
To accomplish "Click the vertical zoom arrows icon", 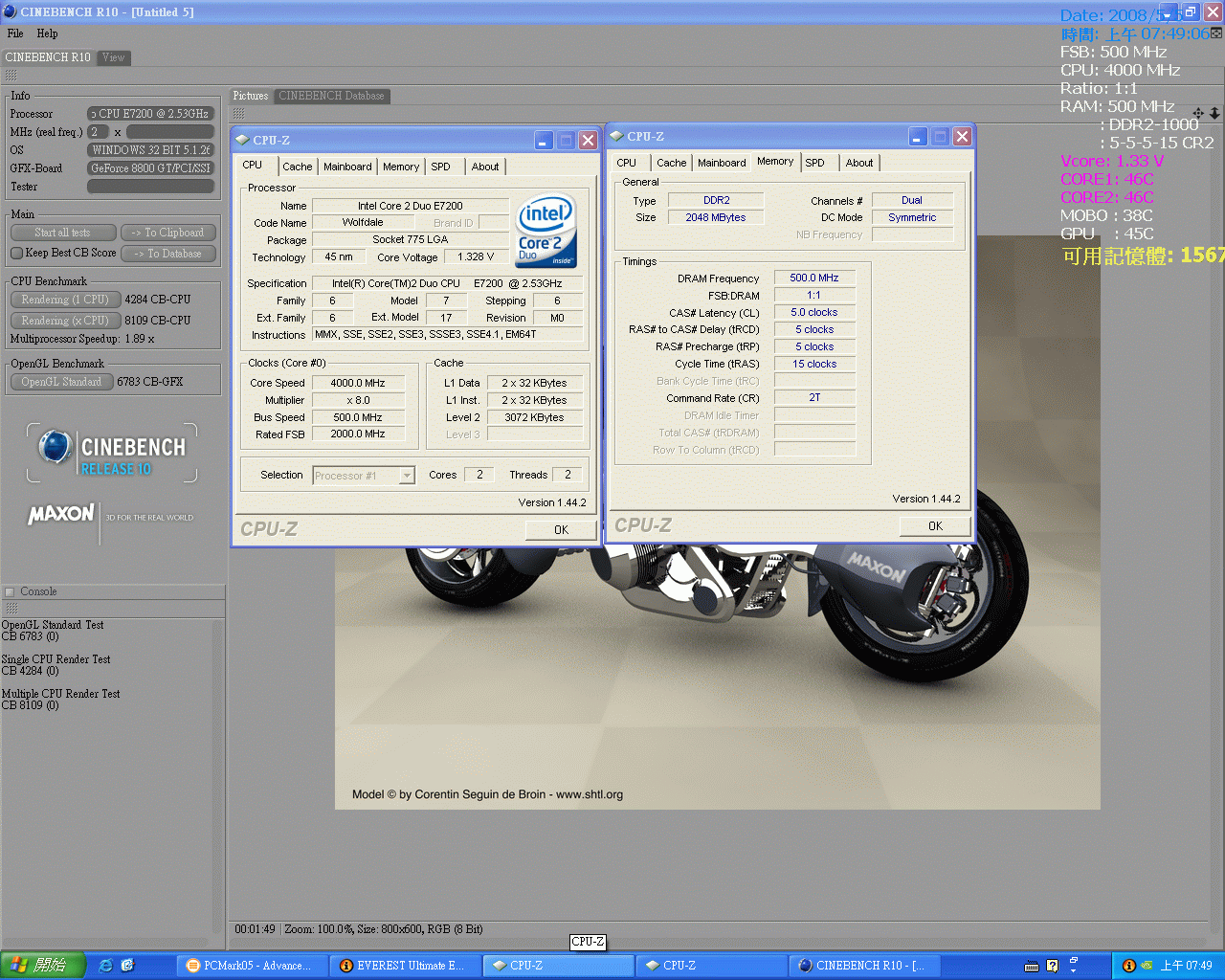I will (1214, 113).
